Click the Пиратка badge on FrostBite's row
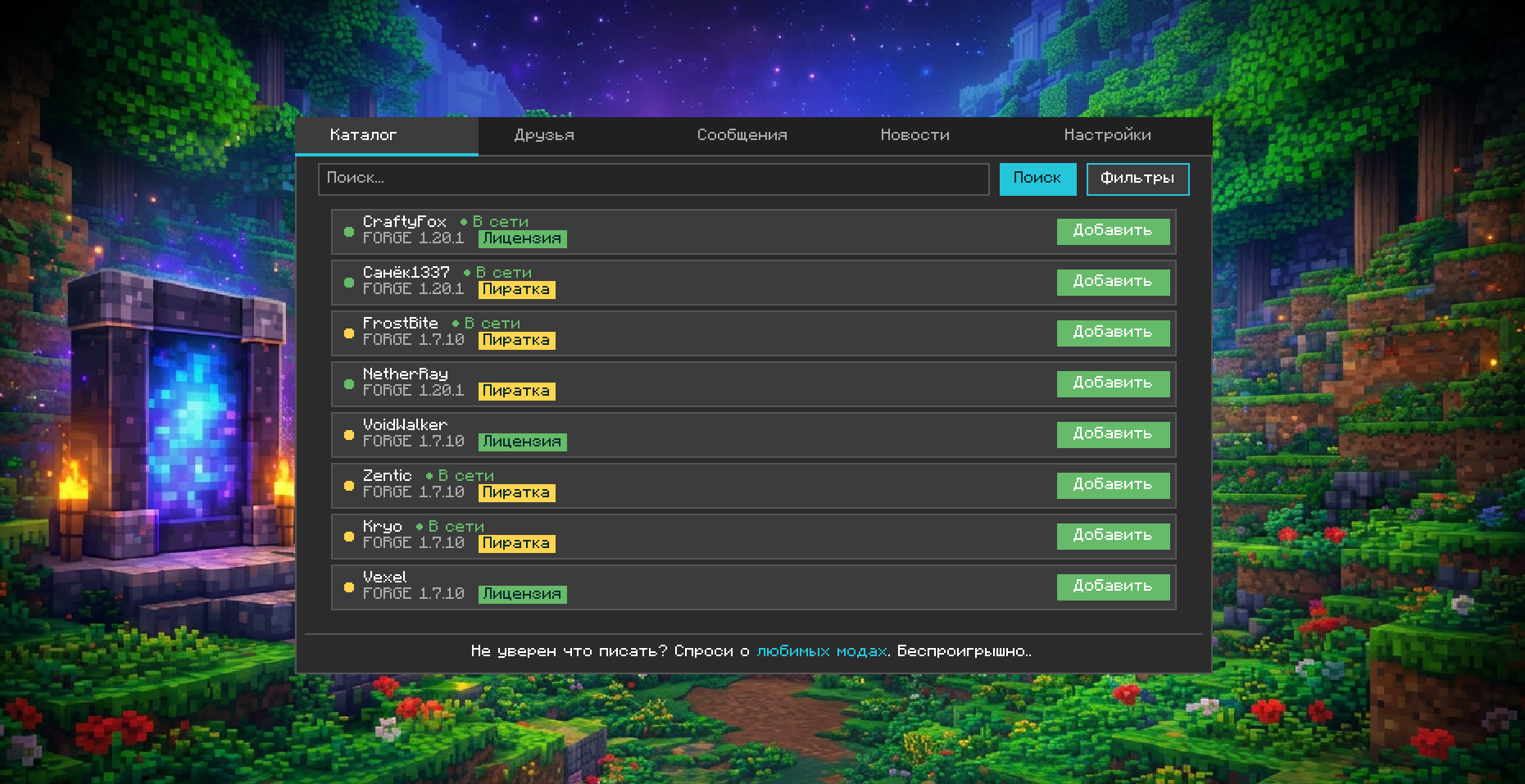 (x=517, y=340)
